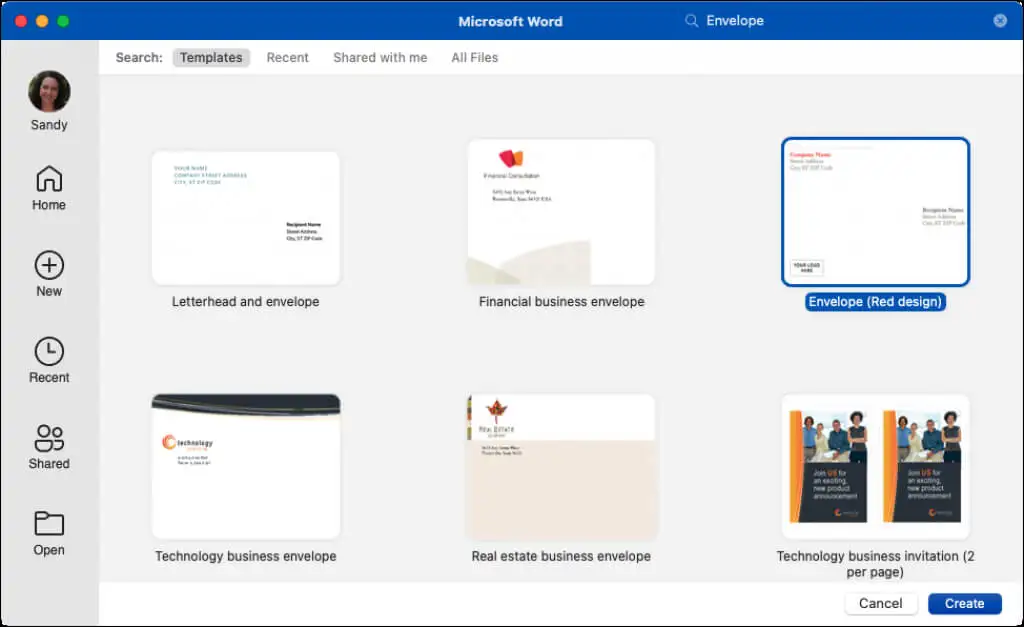The image size is (1024, 627).
Task: Click the 'Letterhead and envelope' label
Action: [246, 302]
